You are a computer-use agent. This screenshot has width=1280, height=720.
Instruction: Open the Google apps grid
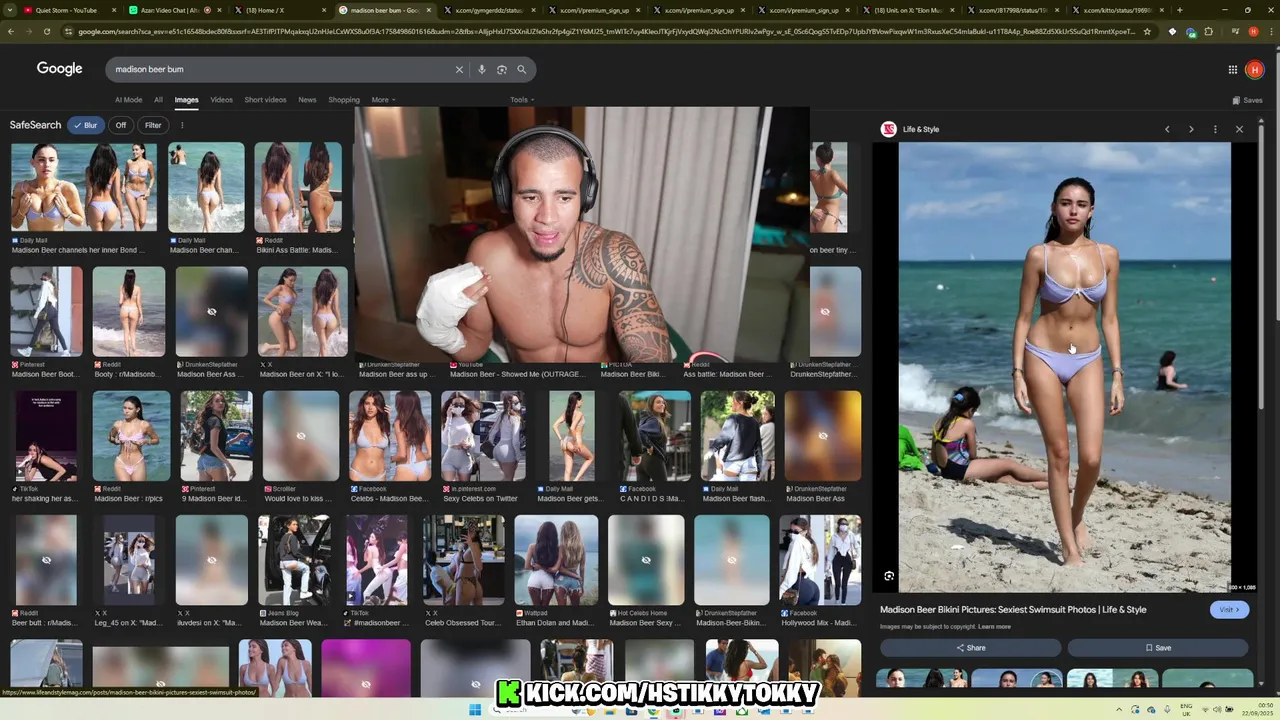pos(1233,69)
